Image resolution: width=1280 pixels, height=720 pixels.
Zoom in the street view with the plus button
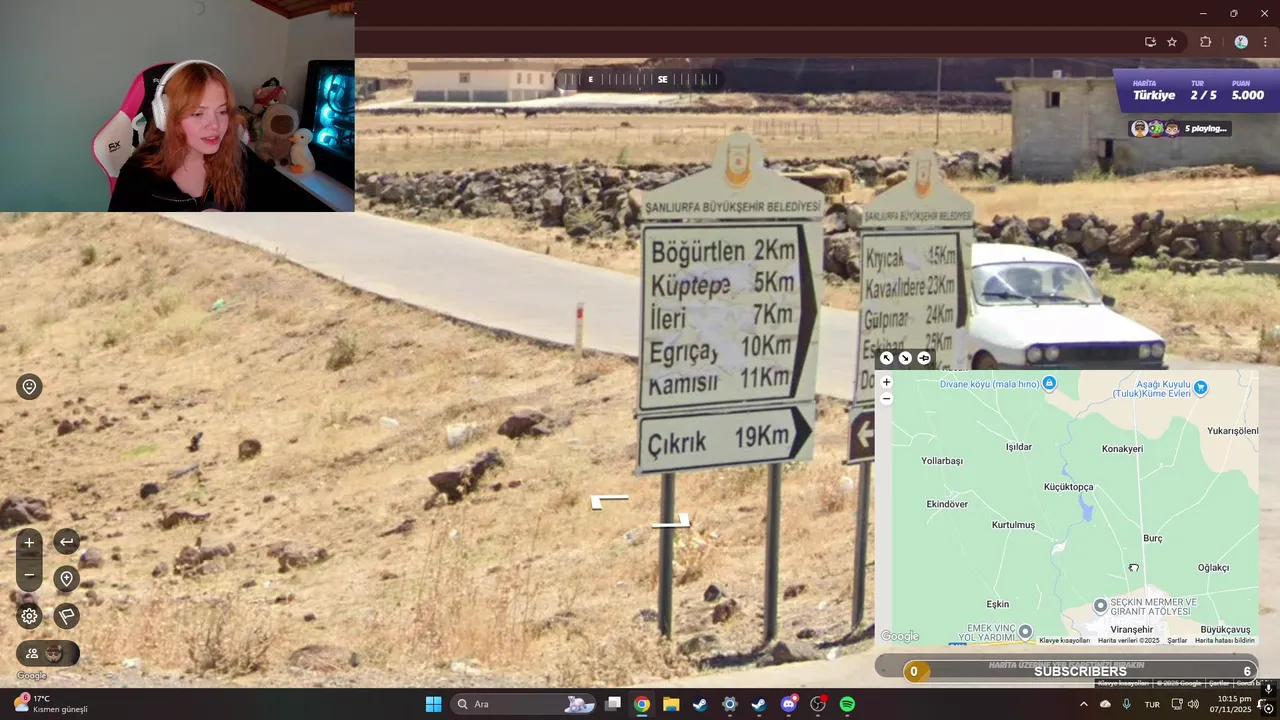point(29,542)
